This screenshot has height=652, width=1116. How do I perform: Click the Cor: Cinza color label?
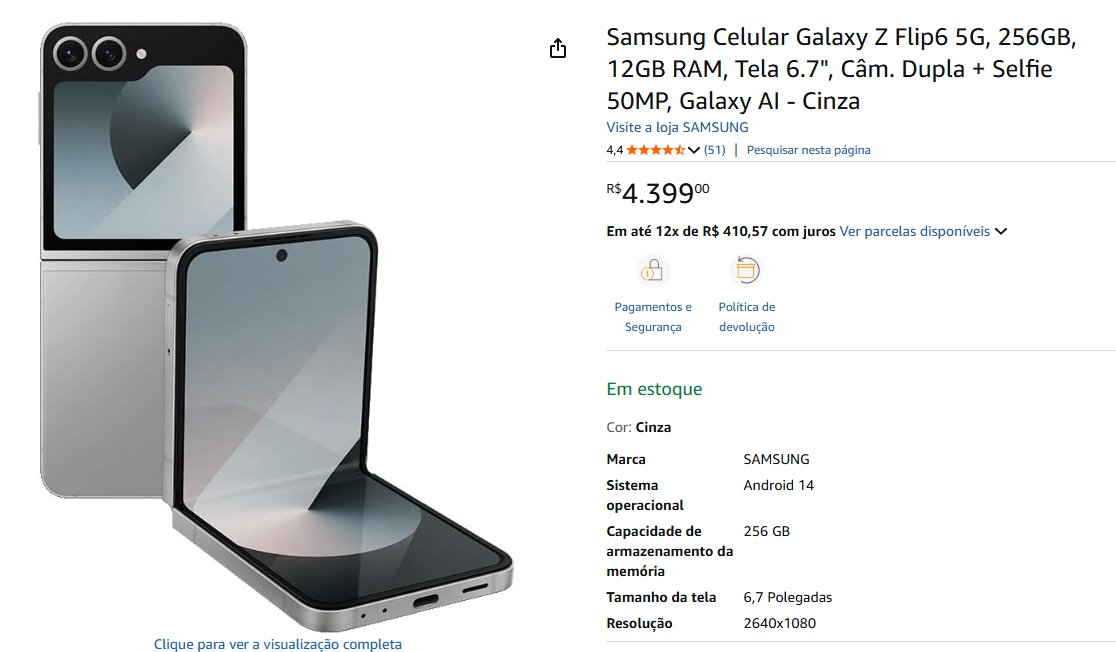coord(638,427)
